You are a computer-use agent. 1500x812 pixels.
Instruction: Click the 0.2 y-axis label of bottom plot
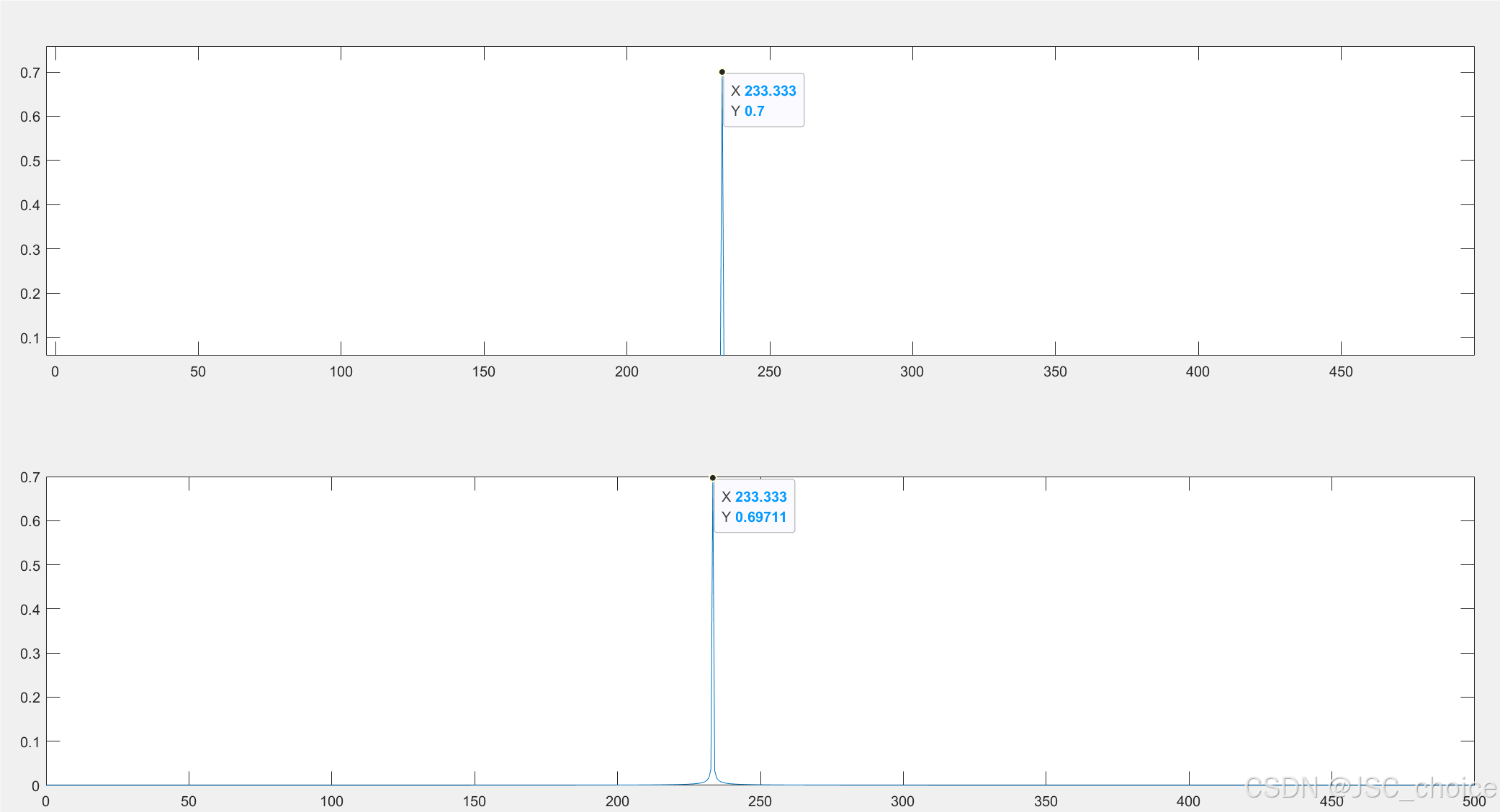(30, 698)
